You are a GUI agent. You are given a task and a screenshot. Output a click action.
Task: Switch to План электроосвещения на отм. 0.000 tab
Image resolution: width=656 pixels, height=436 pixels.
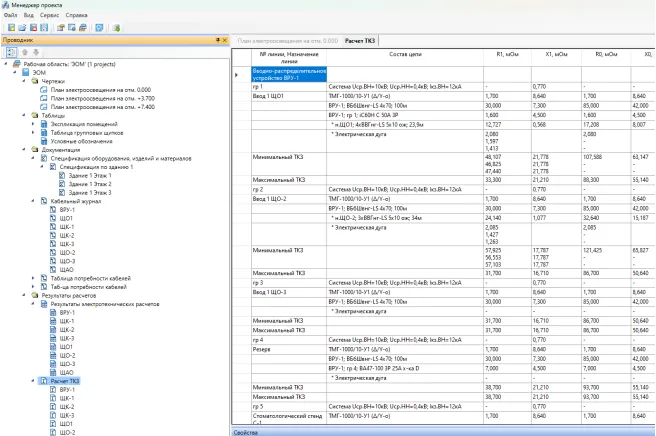point(286,41)
